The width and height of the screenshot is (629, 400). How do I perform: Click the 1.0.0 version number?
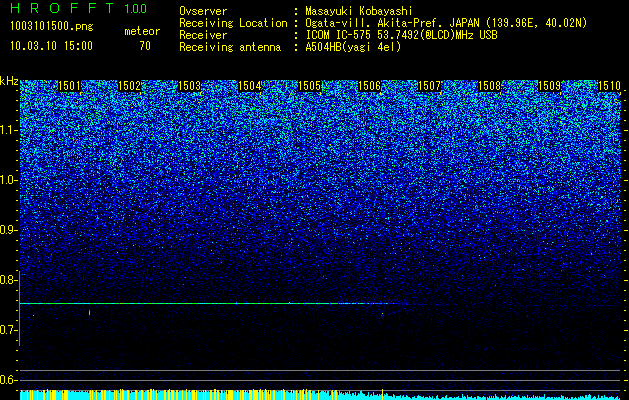136,8
